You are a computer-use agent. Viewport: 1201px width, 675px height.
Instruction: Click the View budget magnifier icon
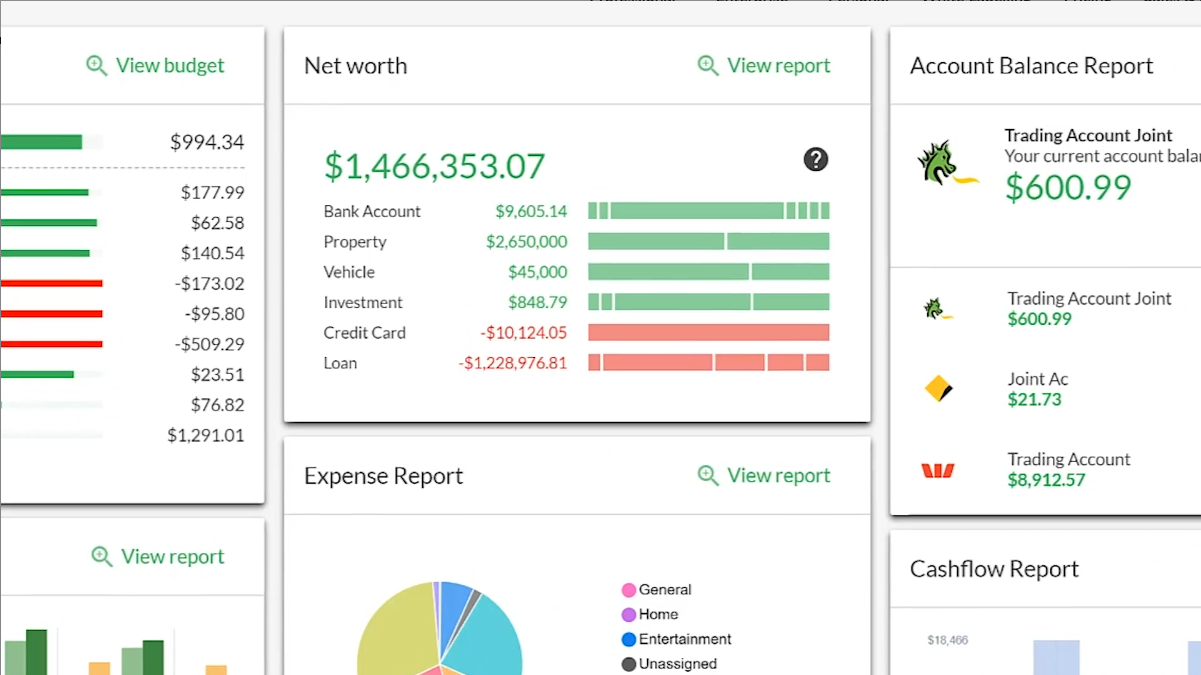click(97, 65)
